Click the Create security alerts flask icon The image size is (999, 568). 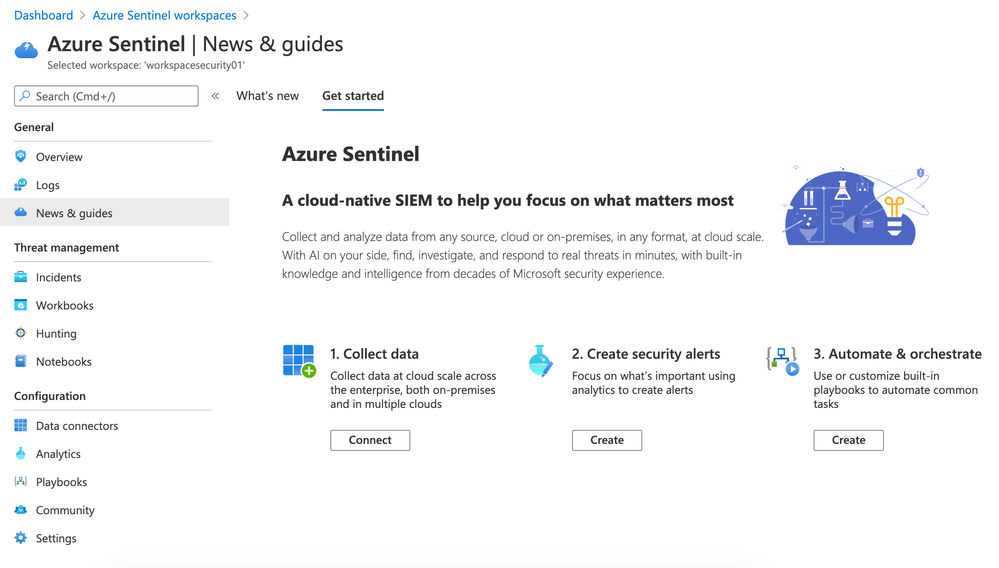click(541, 361)
